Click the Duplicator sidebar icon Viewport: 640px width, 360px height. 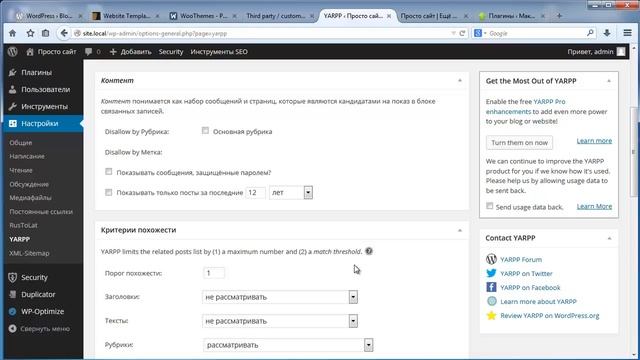[x=13, y=294]
